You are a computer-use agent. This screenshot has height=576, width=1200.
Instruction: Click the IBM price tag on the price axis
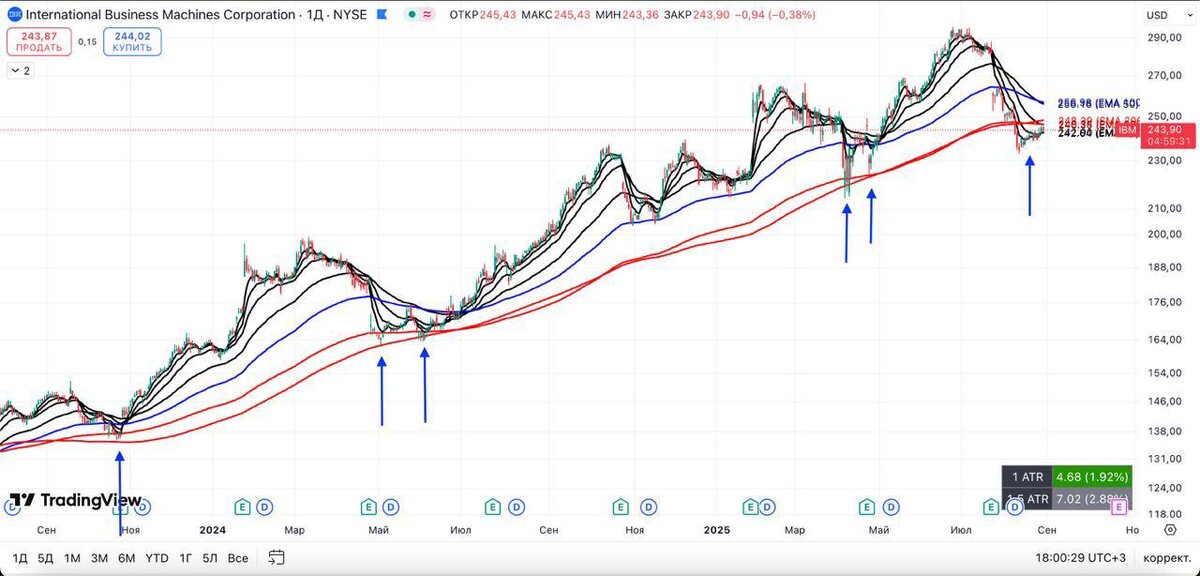[x=1127, y=130]
